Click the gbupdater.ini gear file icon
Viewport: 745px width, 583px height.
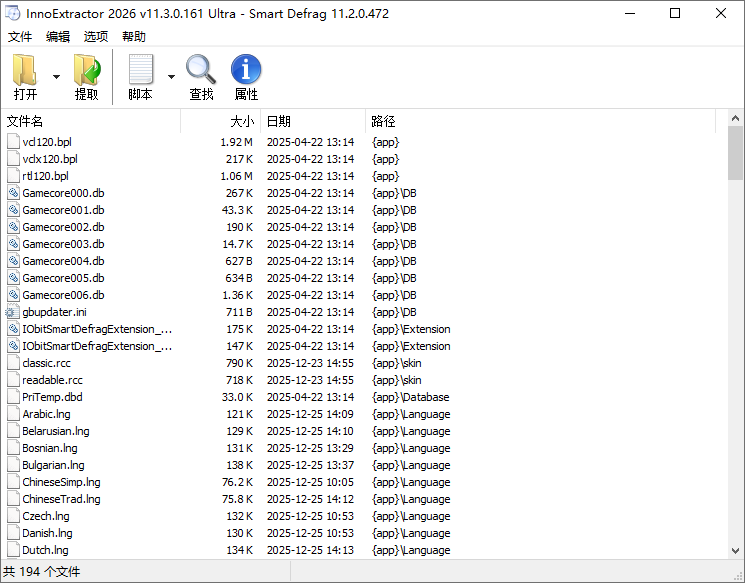(12, 312)
